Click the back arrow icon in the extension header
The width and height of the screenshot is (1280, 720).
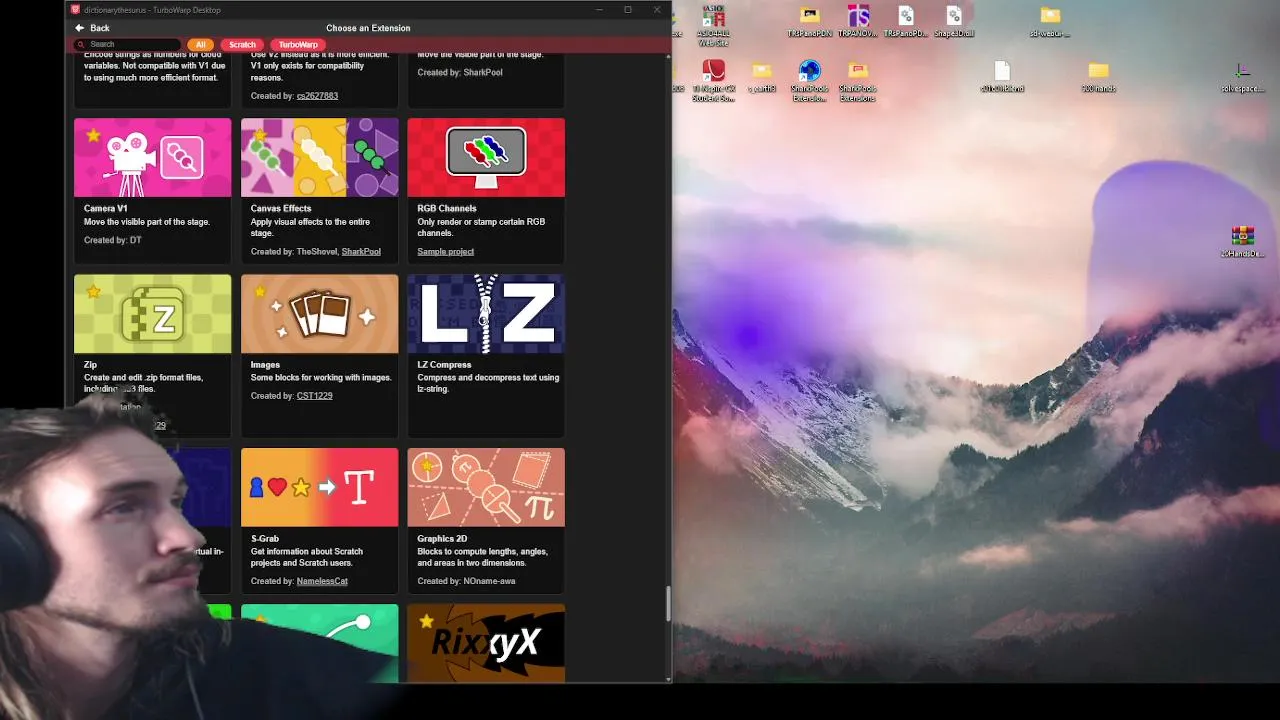(x=80, y=28)
